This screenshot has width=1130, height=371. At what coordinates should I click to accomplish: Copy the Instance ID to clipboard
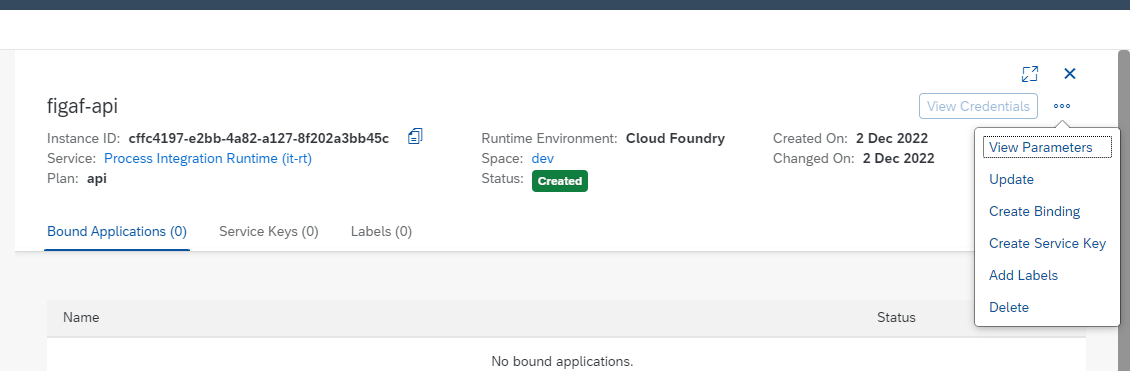pos(415,135)
